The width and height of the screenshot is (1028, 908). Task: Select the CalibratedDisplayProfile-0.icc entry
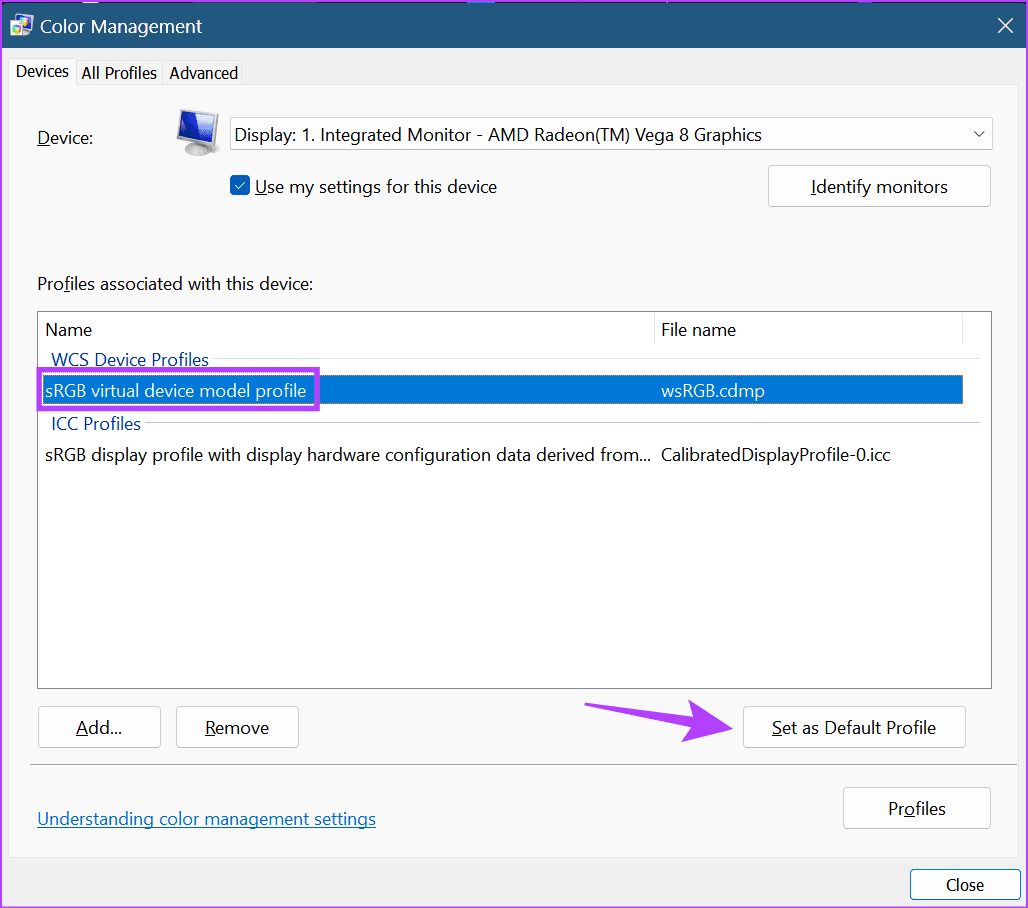(x=775, y=455)
